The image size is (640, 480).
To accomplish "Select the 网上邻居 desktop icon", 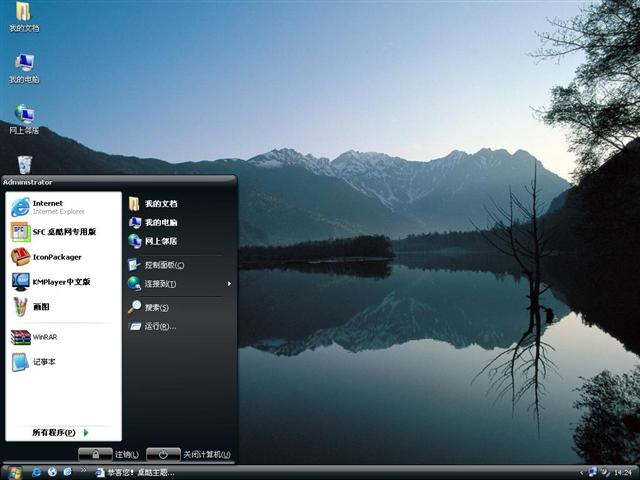I will pyautogui.click(x=24, y=120).
